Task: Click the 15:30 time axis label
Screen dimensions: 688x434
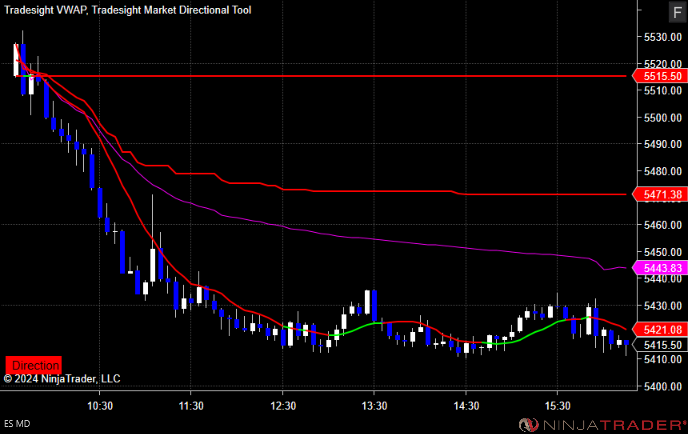Action: (x=557, y=405)
